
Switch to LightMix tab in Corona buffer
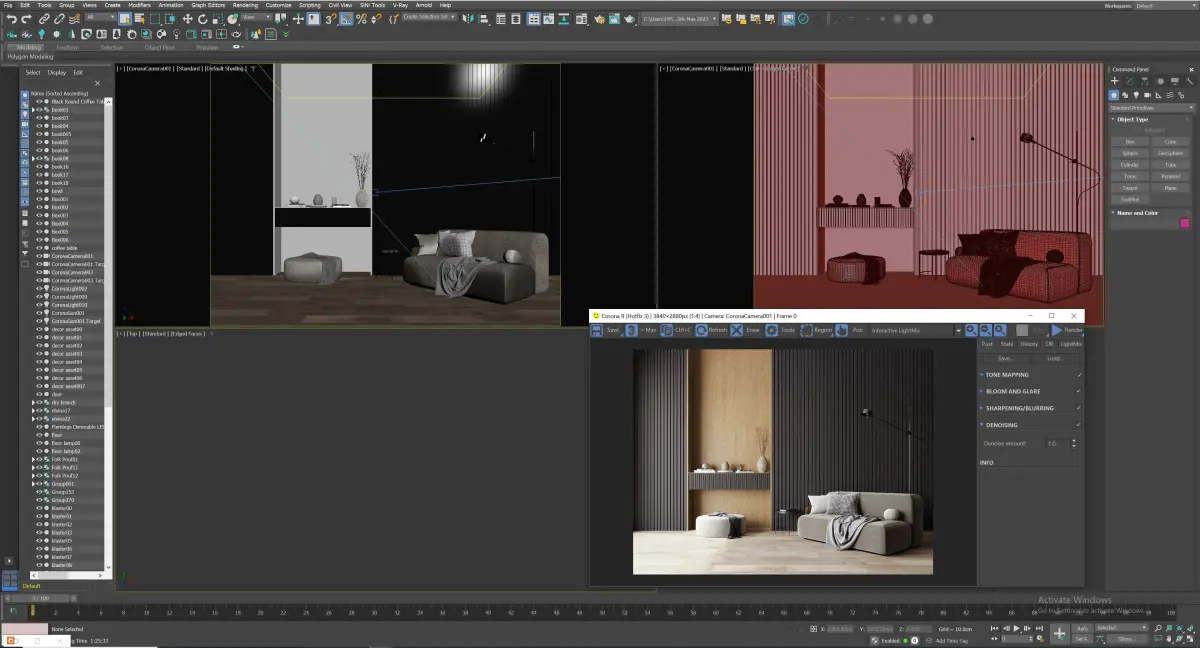point(1071,344)
